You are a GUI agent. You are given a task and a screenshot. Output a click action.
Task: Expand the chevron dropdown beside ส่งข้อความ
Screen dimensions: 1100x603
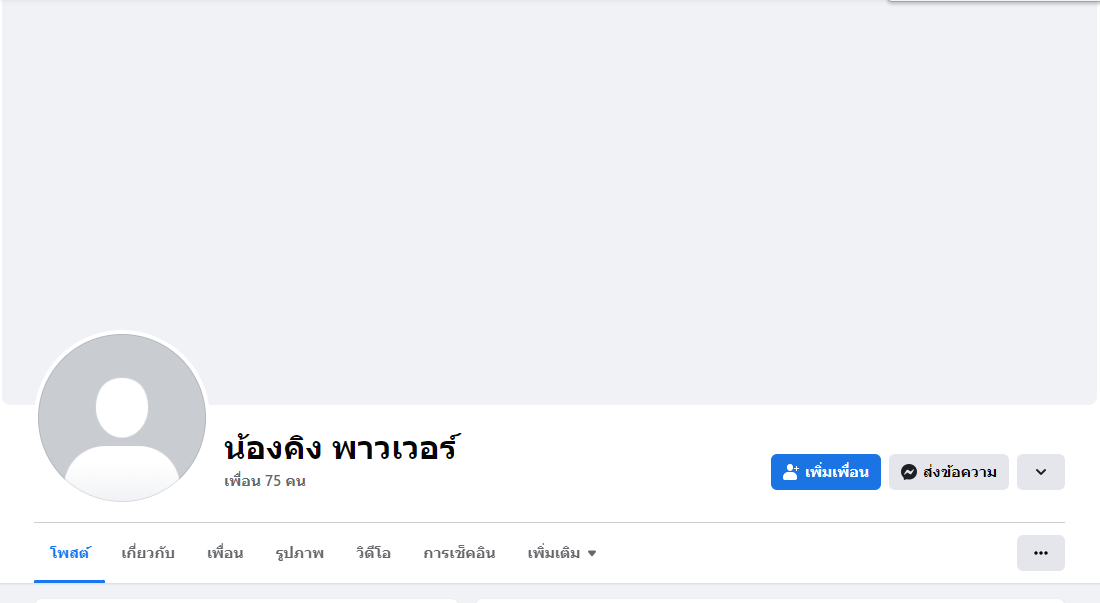click(x=1040, y=472)
